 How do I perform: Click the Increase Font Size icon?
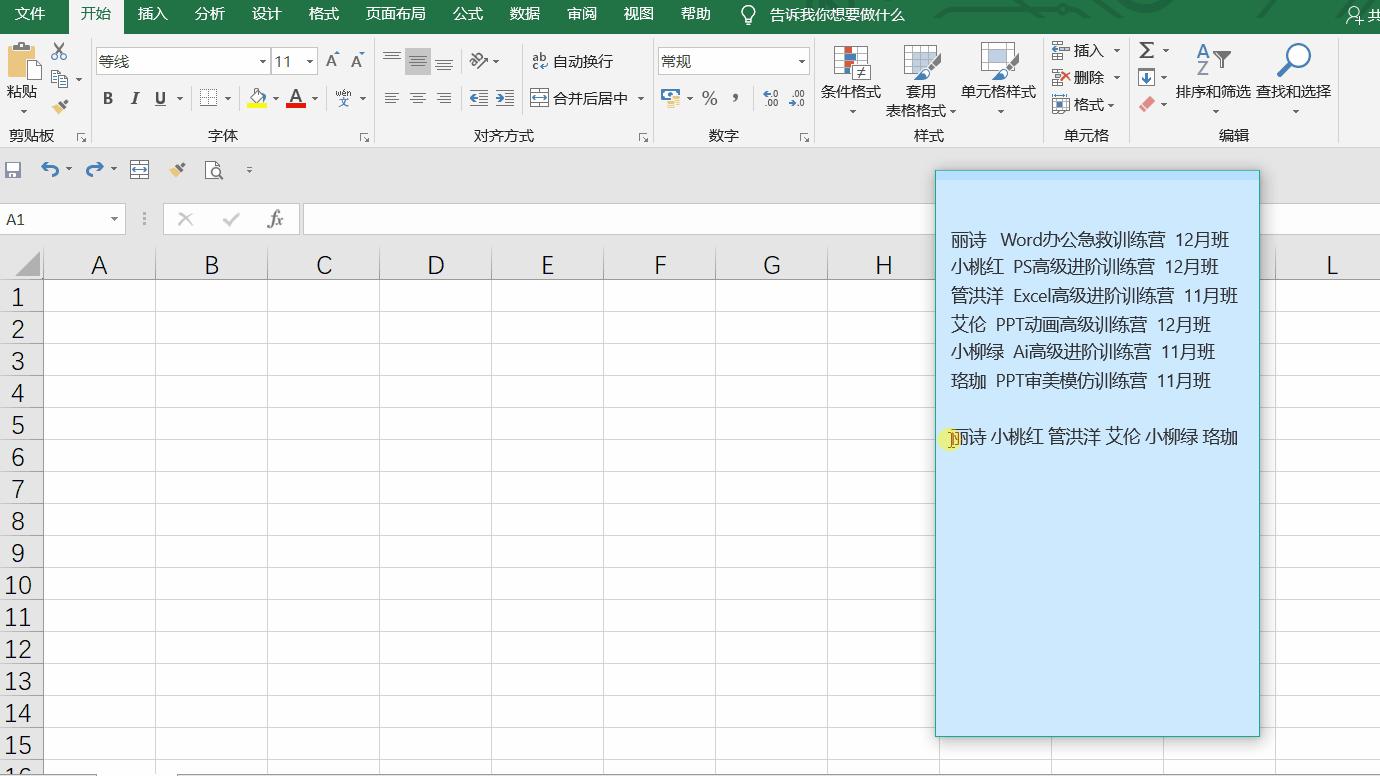click(x=332, y=61)
